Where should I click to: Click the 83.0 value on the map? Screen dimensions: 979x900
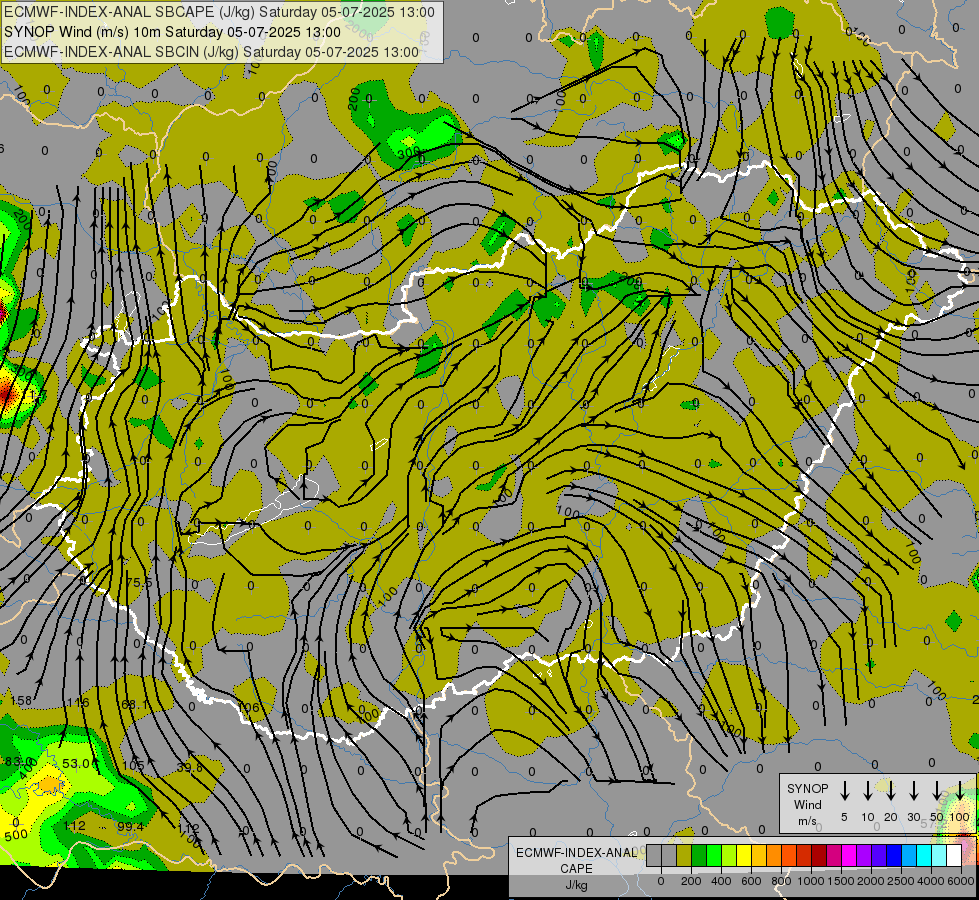[19, 761]
